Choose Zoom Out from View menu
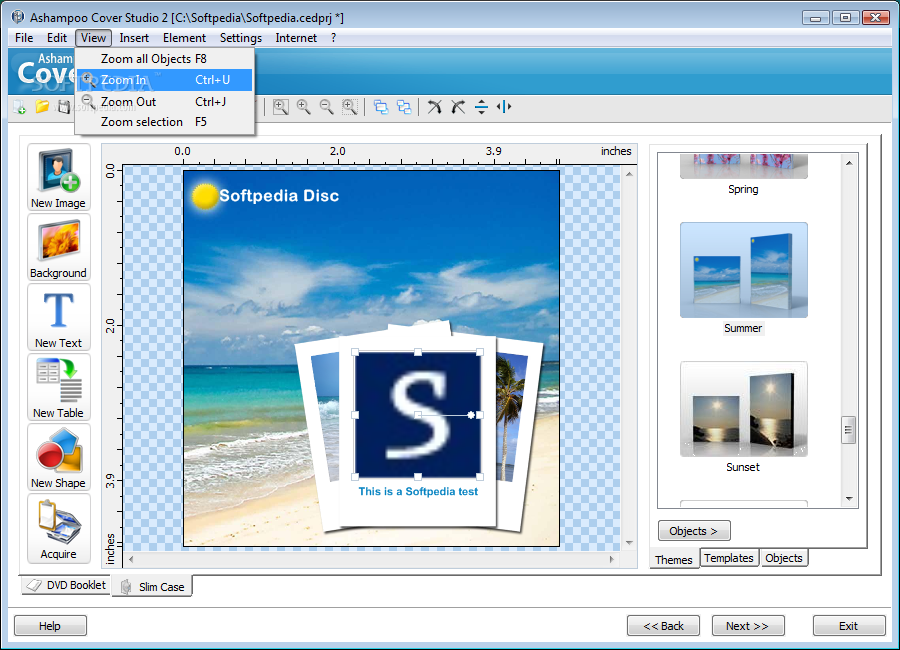 click(164, 102)
